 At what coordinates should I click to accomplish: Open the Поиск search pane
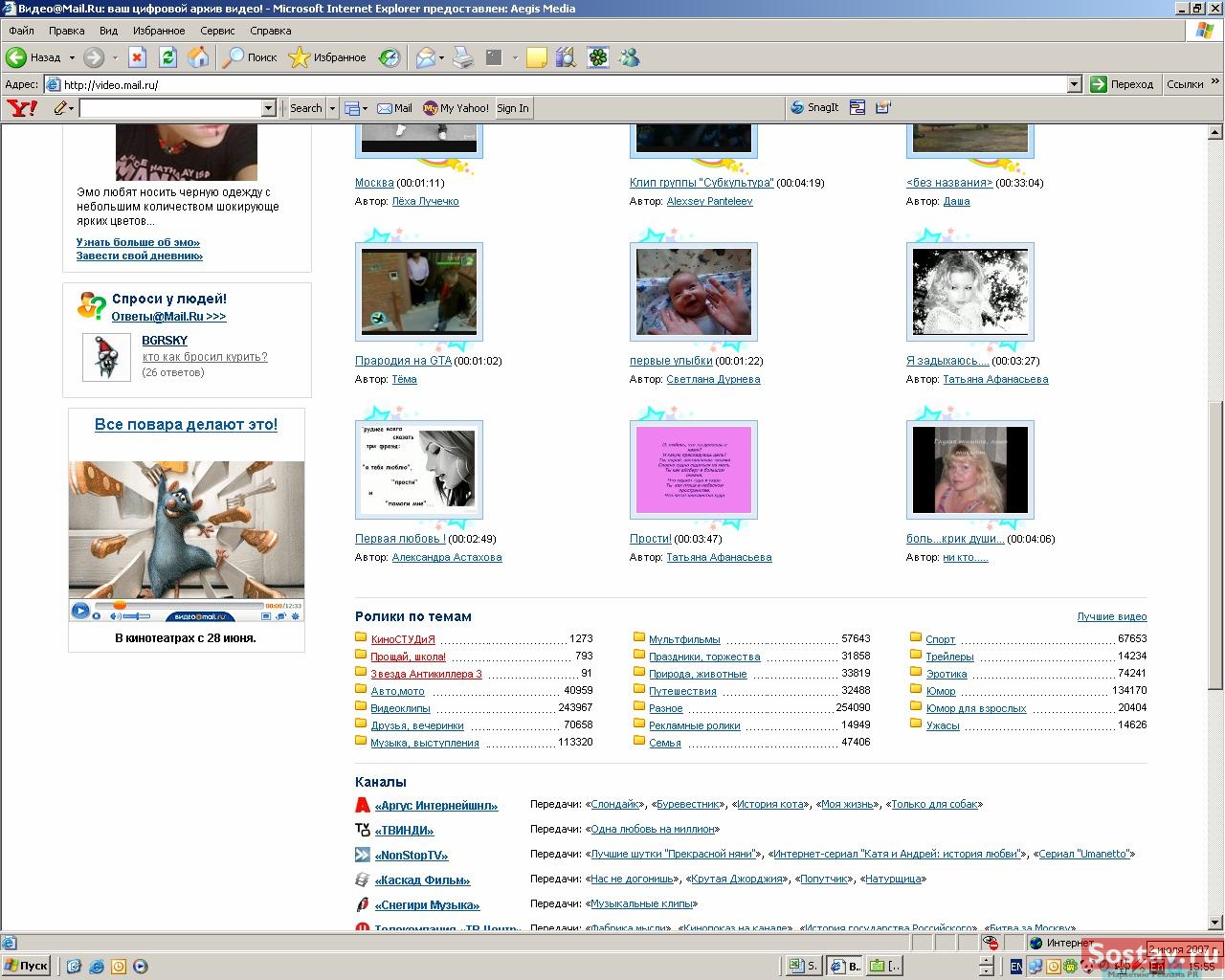(x=250, y=57)
